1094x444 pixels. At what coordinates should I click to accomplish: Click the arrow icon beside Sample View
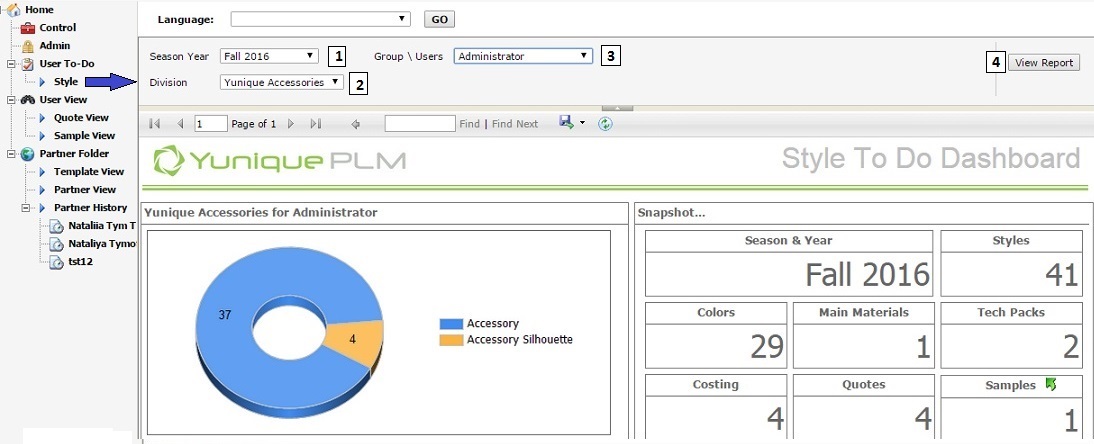(43, 136)
